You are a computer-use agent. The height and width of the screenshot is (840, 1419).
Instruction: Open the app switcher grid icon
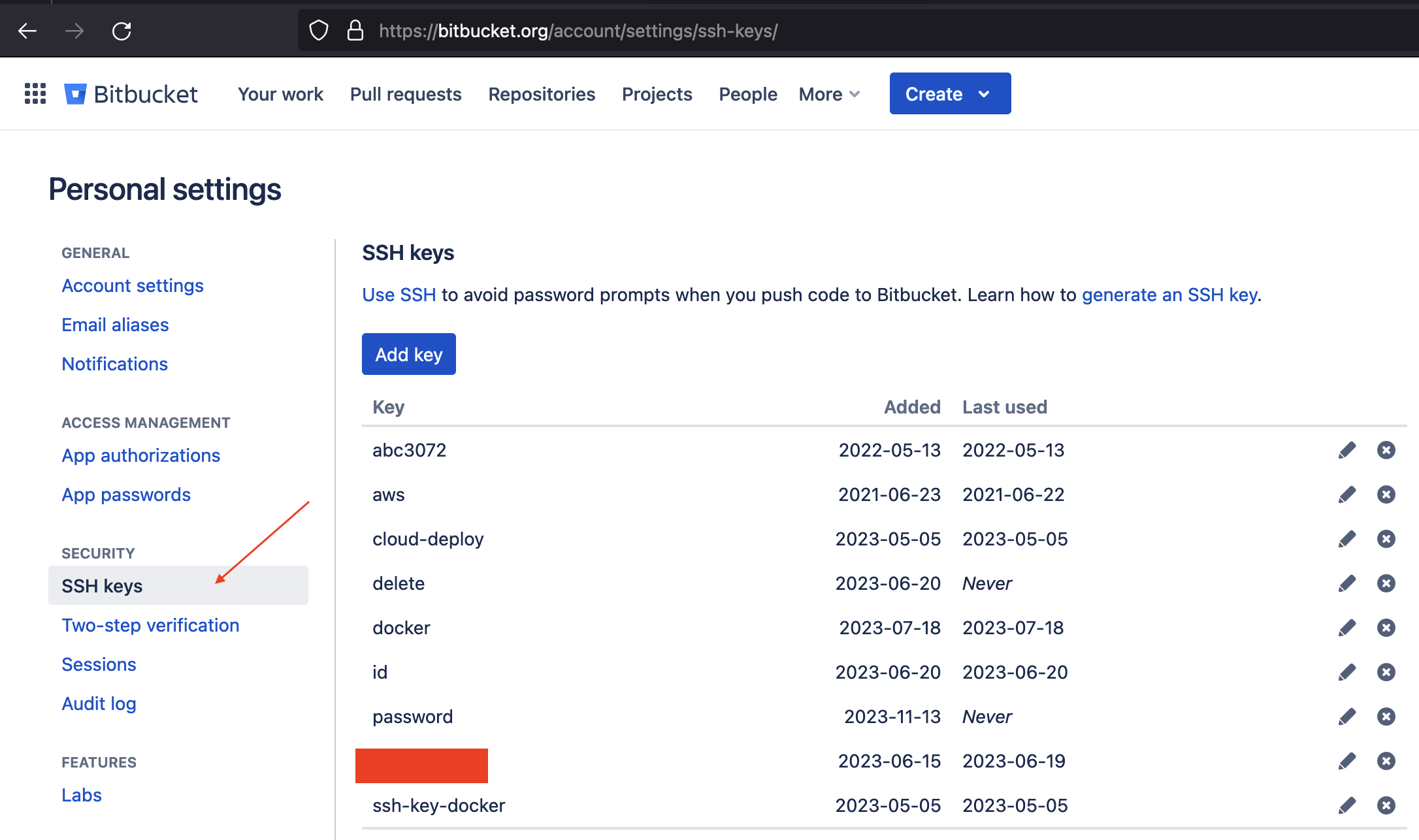tap(35, 93)
